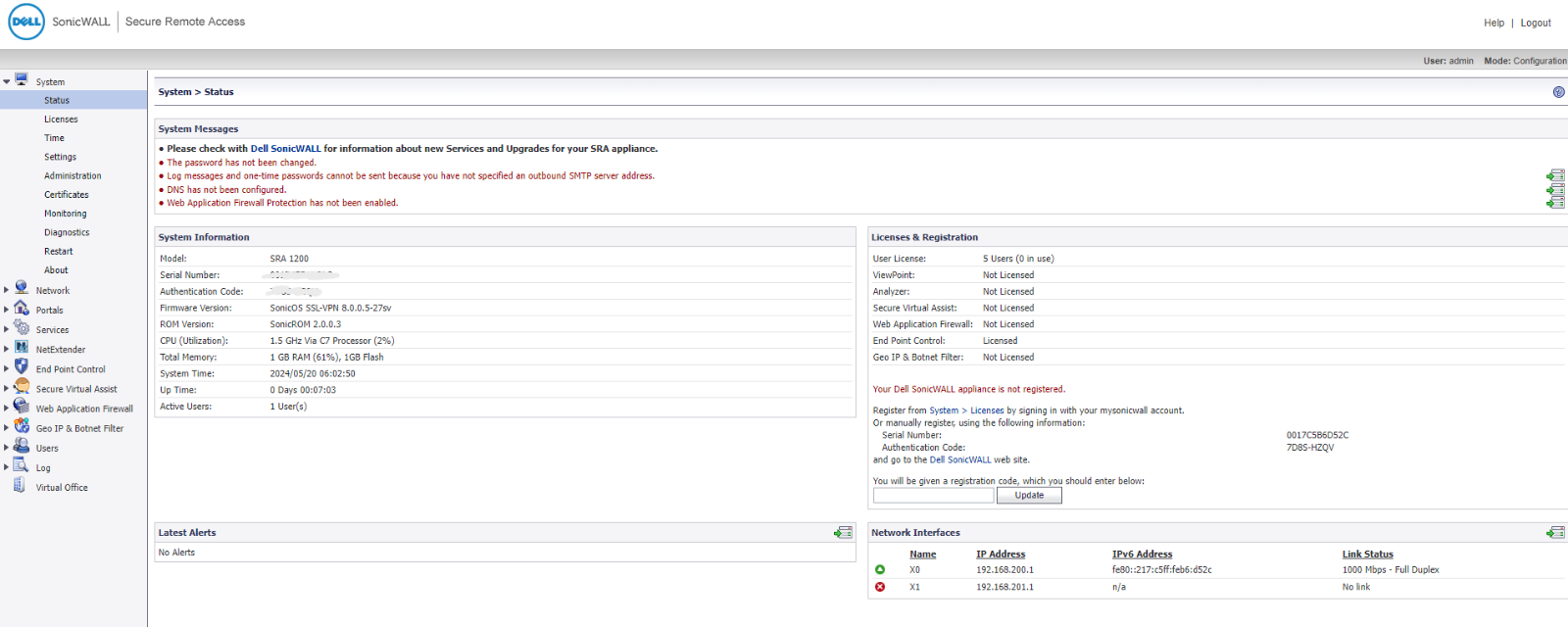This screenshot has height=627, width=1568.
Task: Click the red error icon for X1
Action: 880,587
